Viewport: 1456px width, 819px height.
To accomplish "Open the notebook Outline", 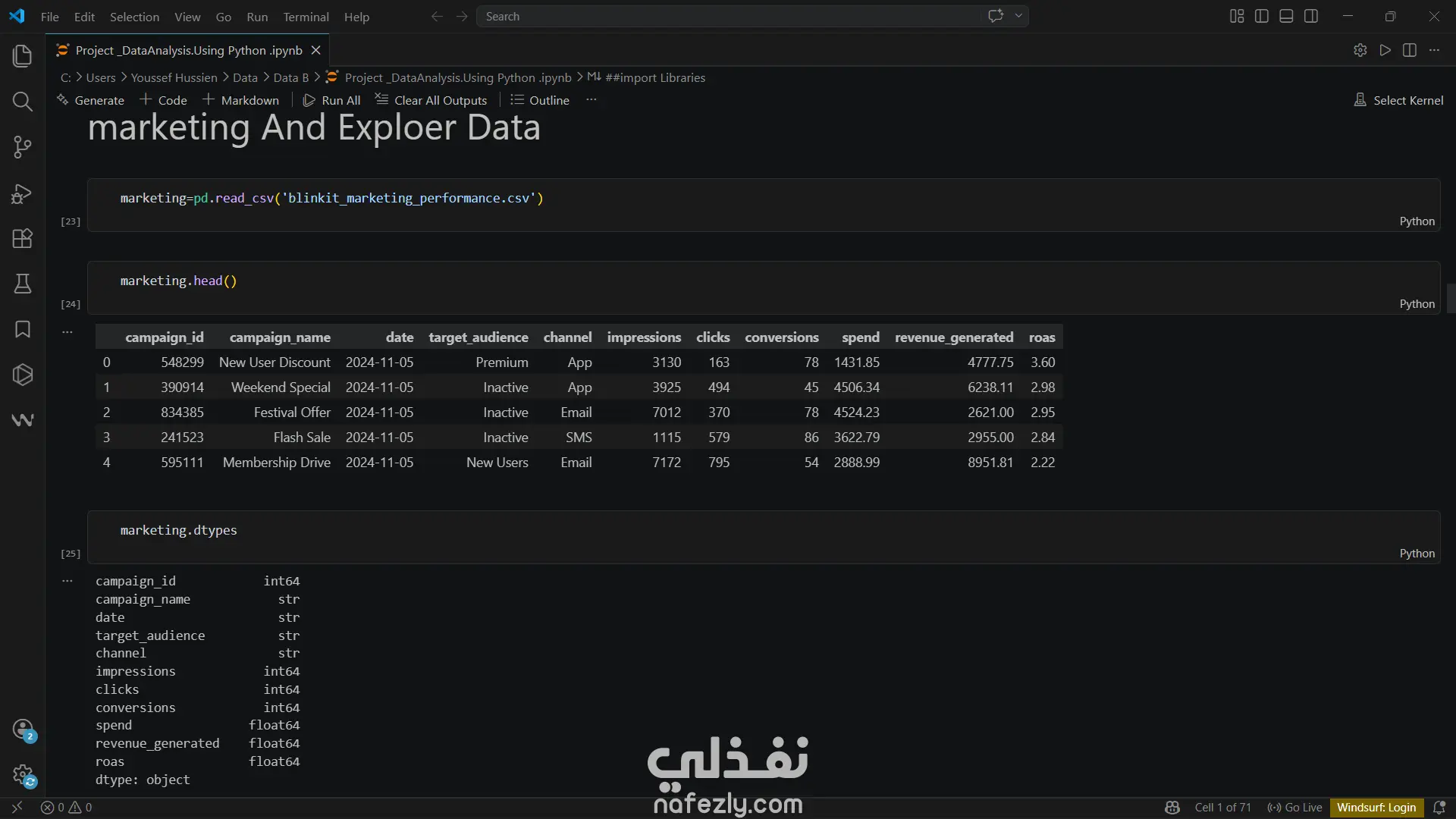I will tap(539, 100).
